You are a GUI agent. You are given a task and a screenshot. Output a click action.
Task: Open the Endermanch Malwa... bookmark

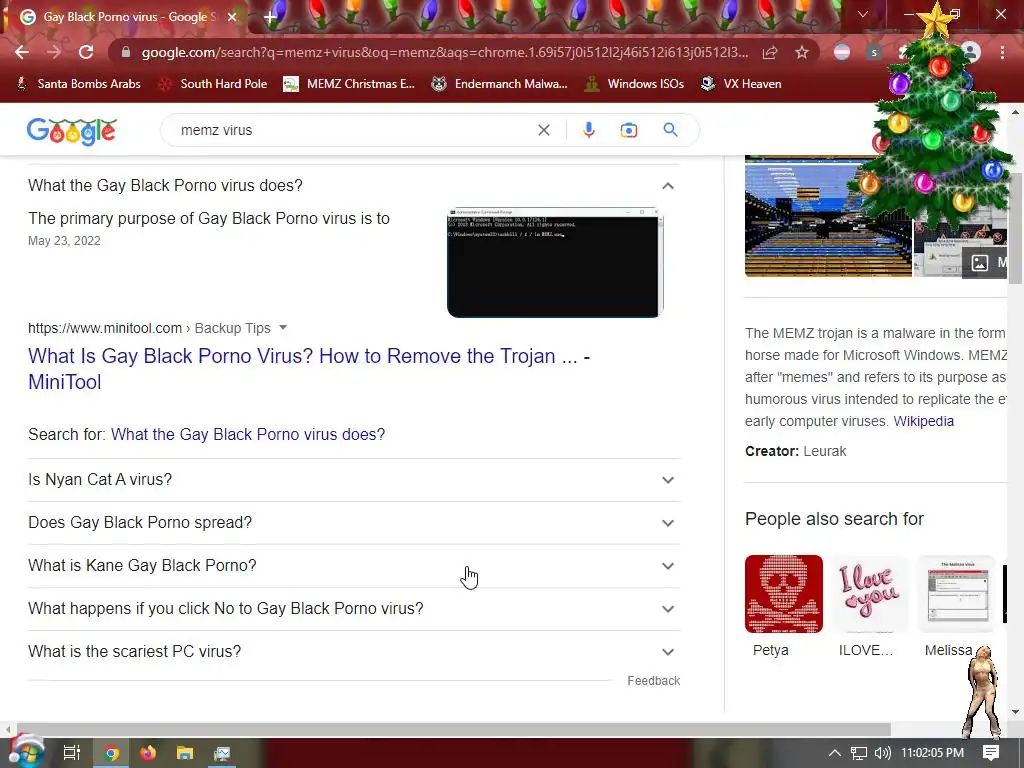click(499, 84)
